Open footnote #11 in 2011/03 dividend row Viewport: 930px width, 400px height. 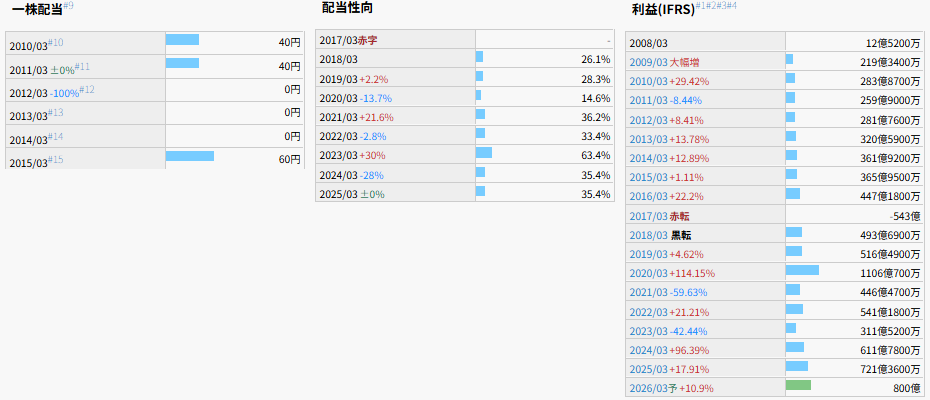point(83,66)
